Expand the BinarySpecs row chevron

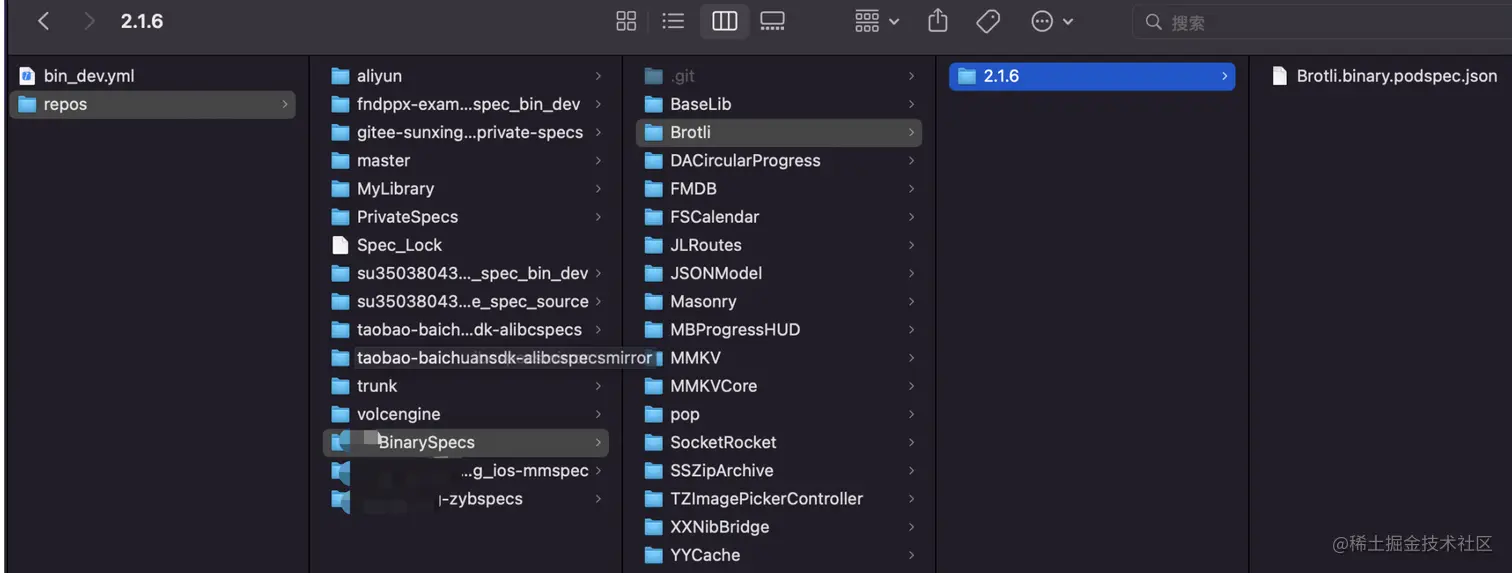(x=598, y=442)
